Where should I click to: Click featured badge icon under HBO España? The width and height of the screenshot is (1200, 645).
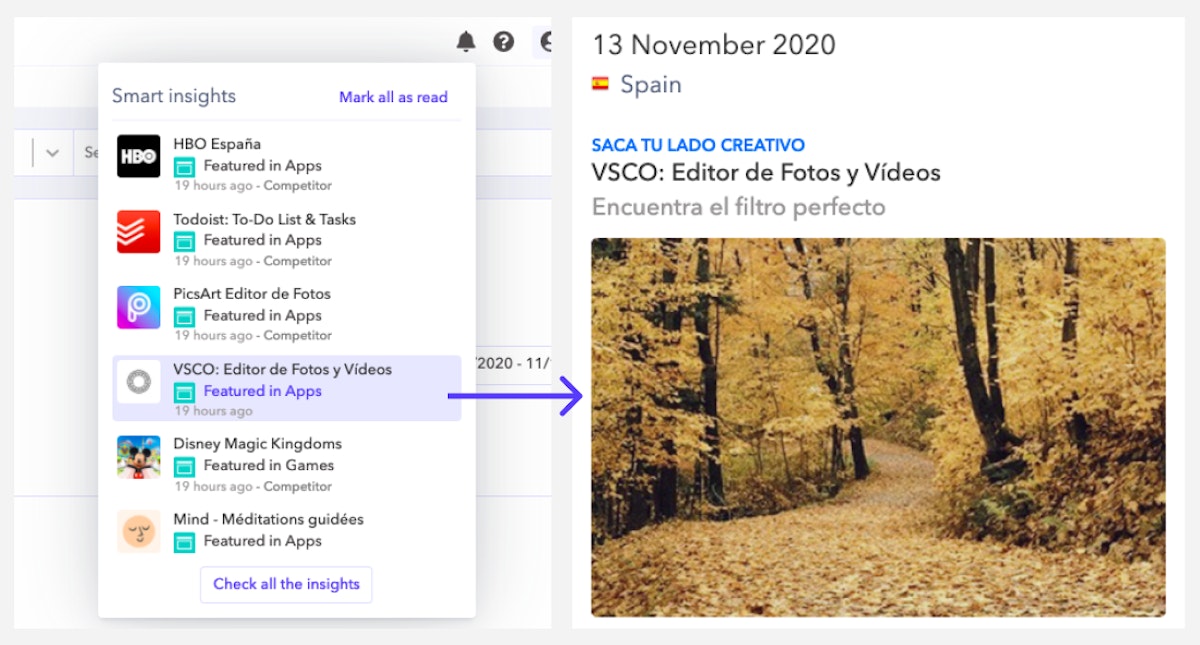[x=184, y=167]
